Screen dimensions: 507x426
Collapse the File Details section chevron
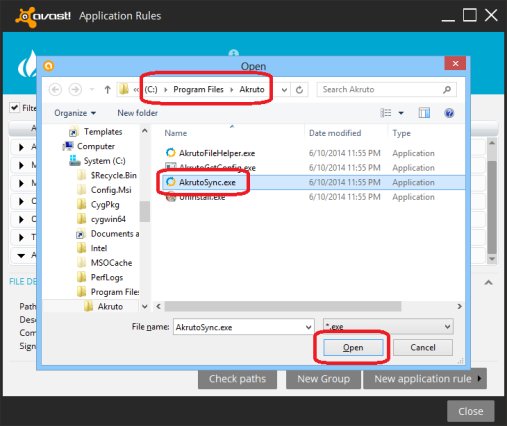489,283
